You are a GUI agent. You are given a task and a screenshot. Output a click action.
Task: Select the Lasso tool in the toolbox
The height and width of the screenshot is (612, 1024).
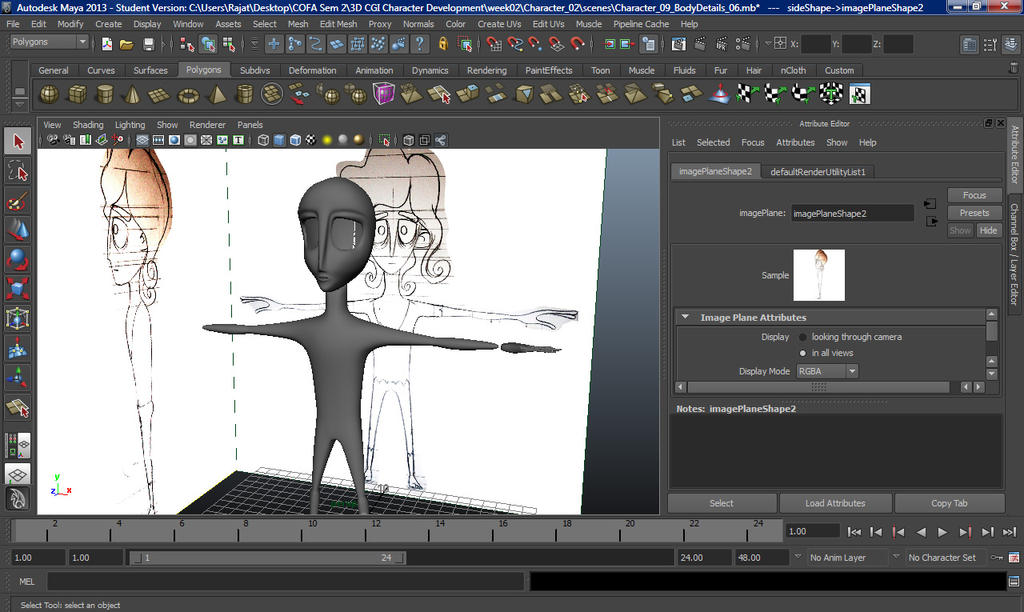17,170
